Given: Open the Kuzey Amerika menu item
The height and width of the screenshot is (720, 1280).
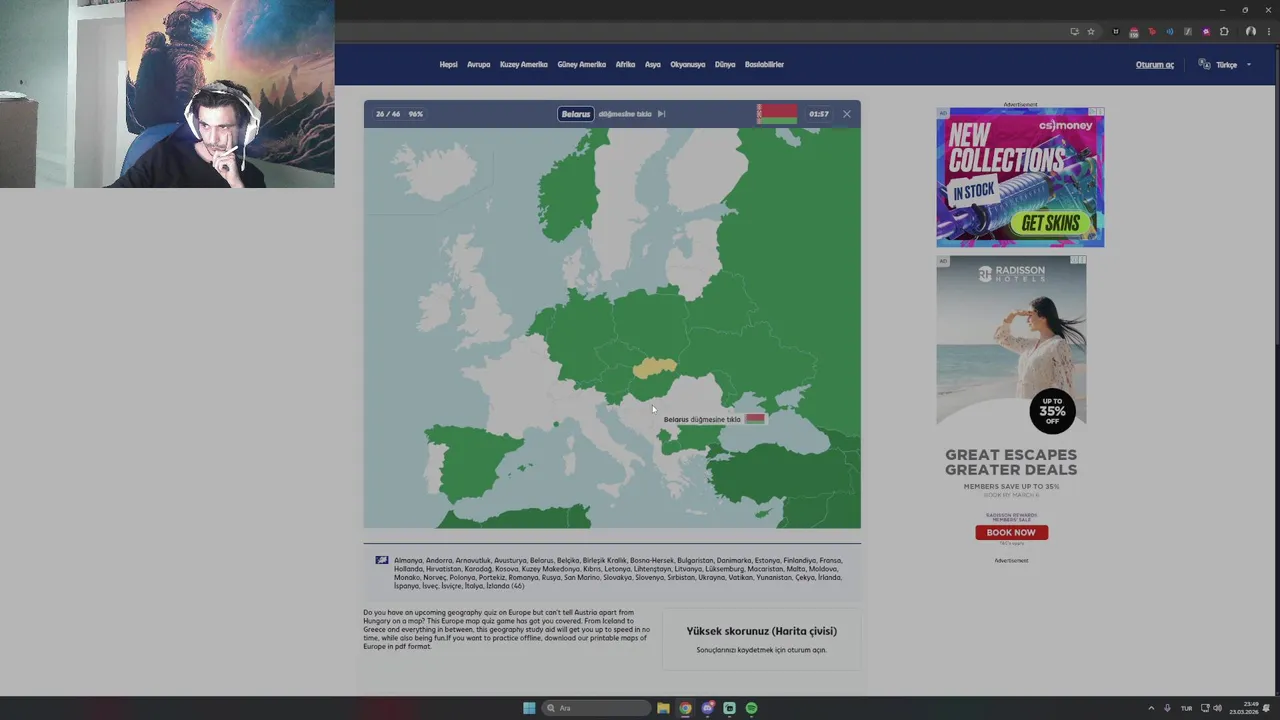Looking at the screenshot, I should pos(524,64).
